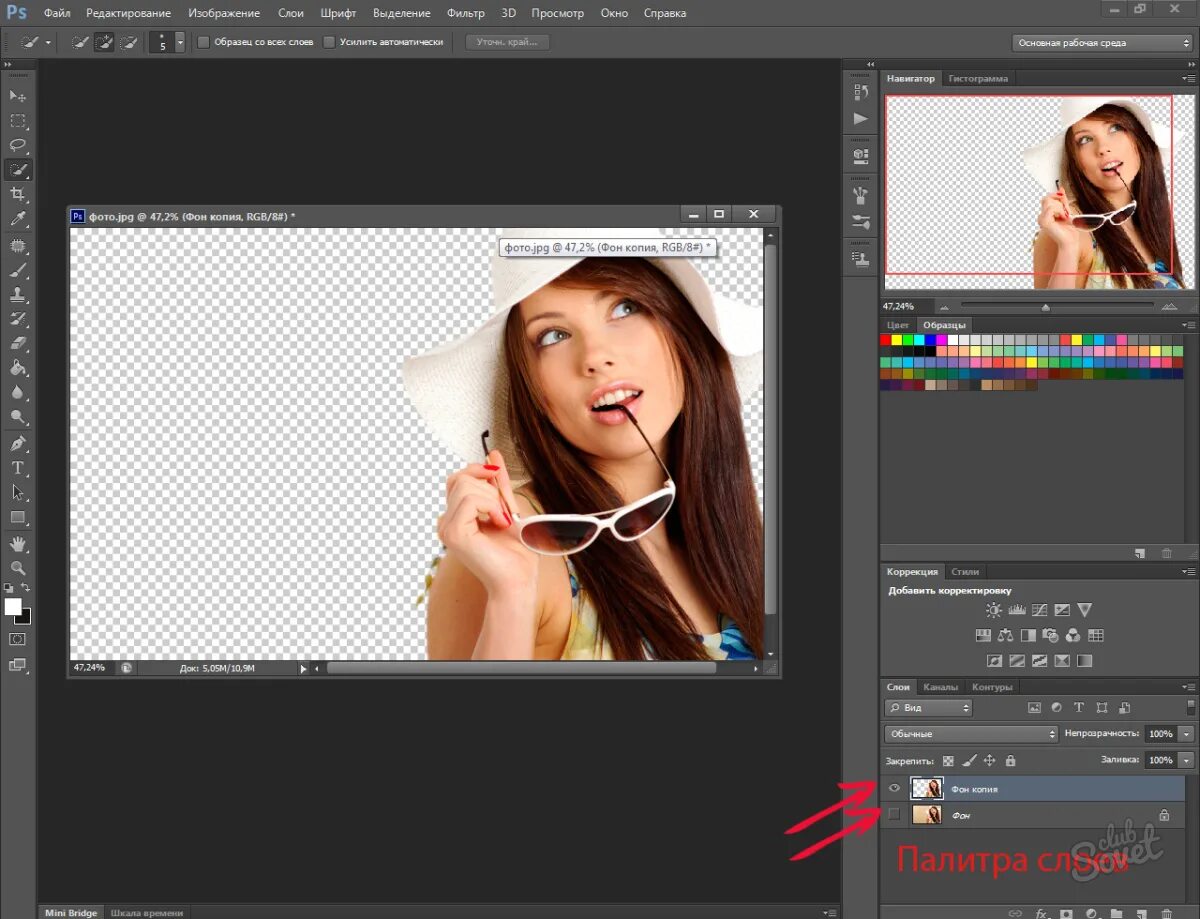Select the Rectangle shape tool

click(x=18, y=518)
